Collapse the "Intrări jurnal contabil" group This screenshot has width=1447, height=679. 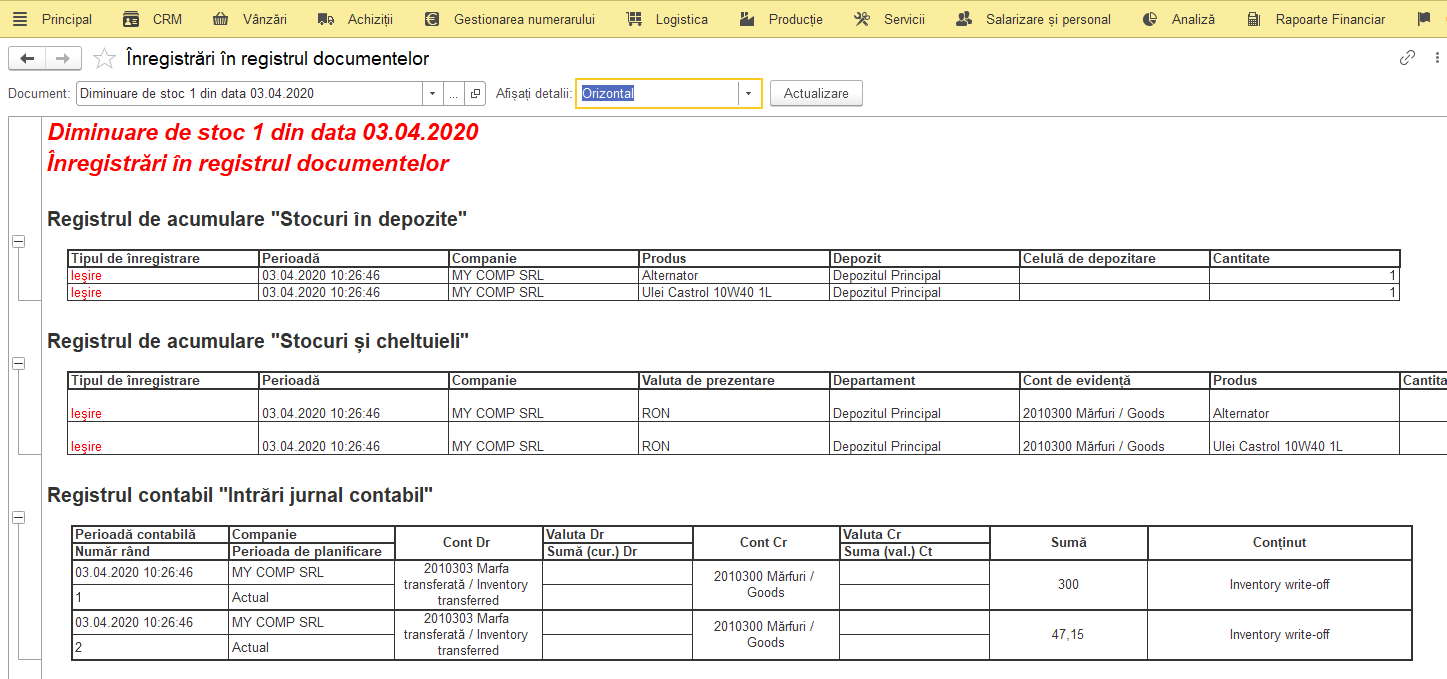tap(18, 517)
